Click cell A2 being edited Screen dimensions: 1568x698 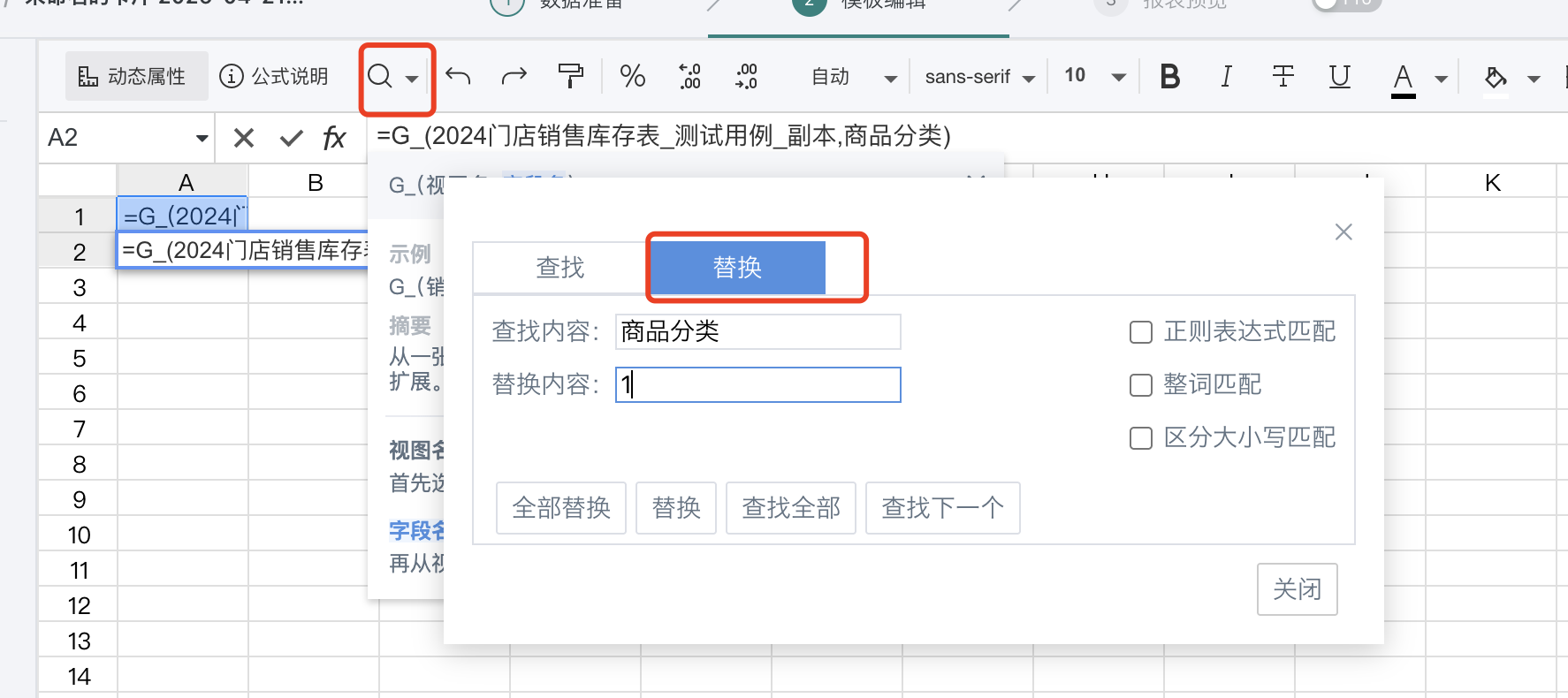click(243, 250)
